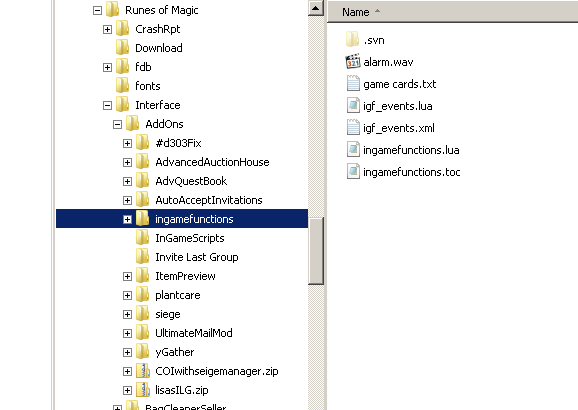Select ingamefunctions.lua file icon
Screen dimensions: 578x410
(x=353, y=150)
